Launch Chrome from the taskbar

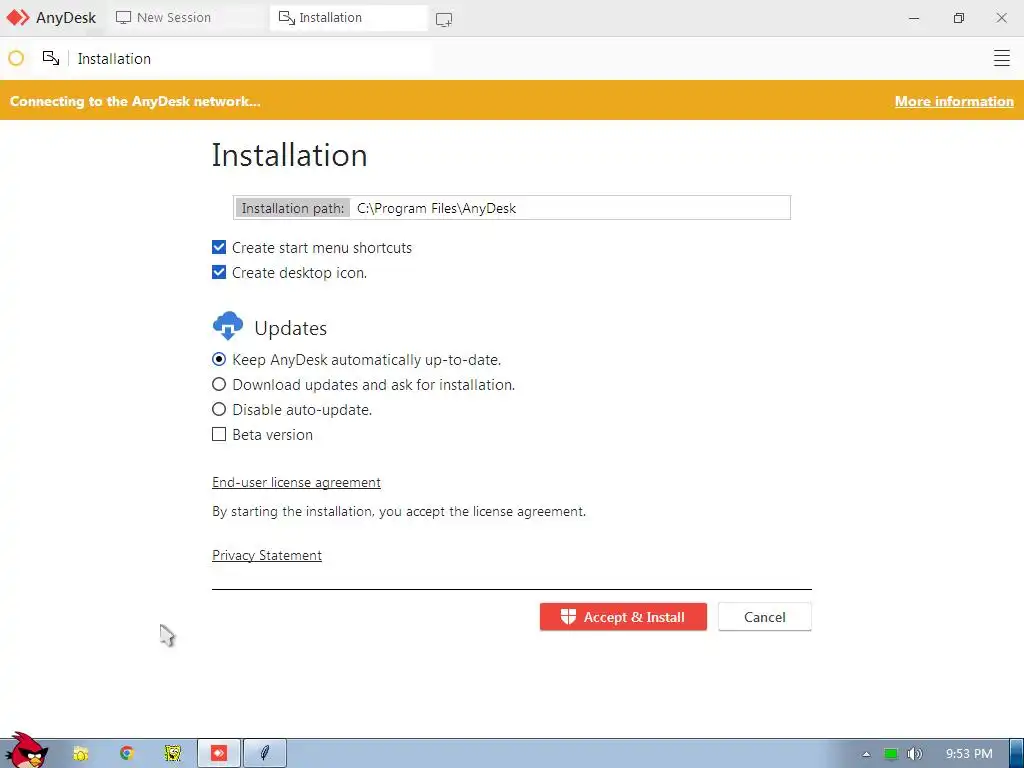[127, 754]
